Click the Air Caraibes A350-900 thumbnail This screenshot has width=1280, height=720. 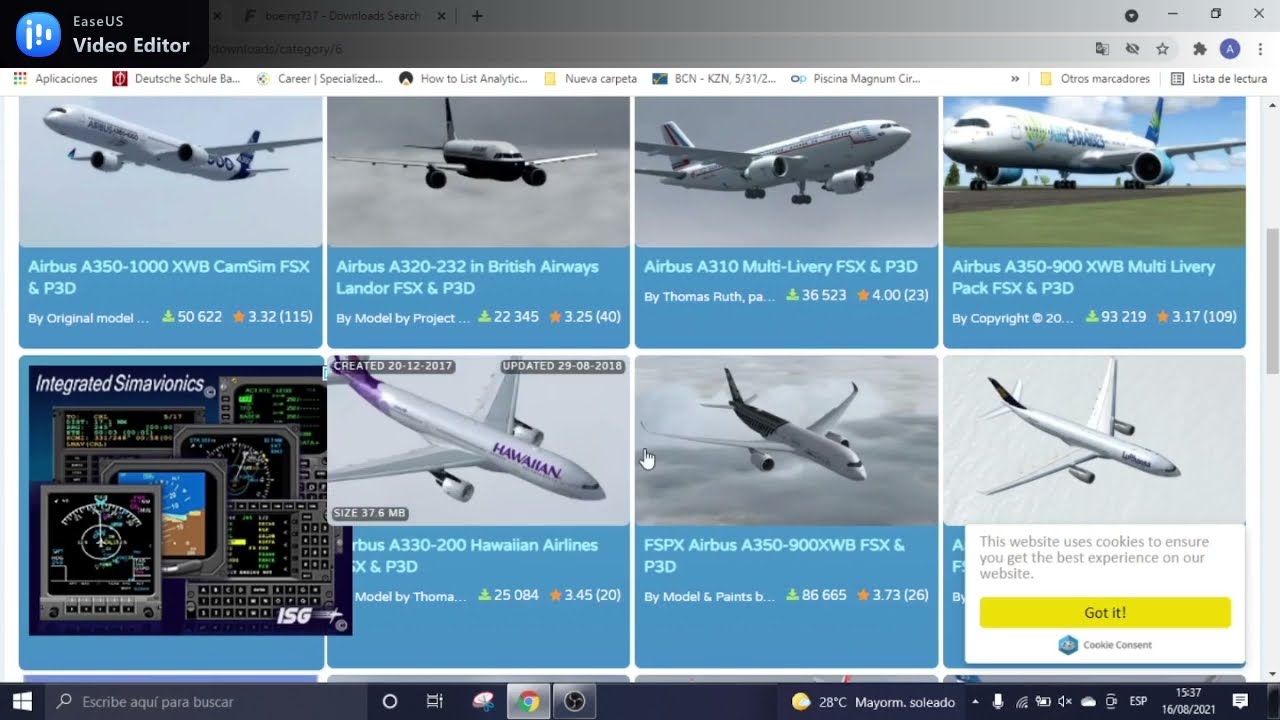pyautogui.click(x=1094, y=172)
